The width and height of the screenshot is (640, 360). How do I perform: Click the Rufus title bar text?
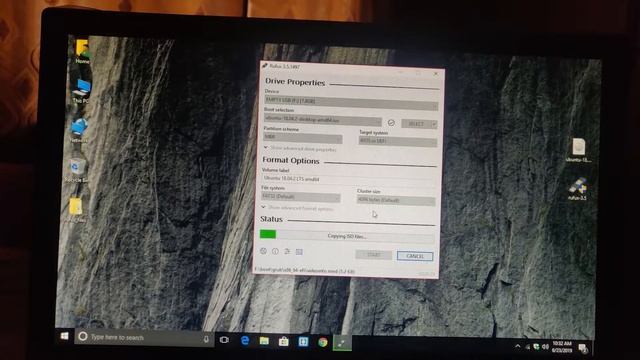pyautogui.click(x=284, y=66)
